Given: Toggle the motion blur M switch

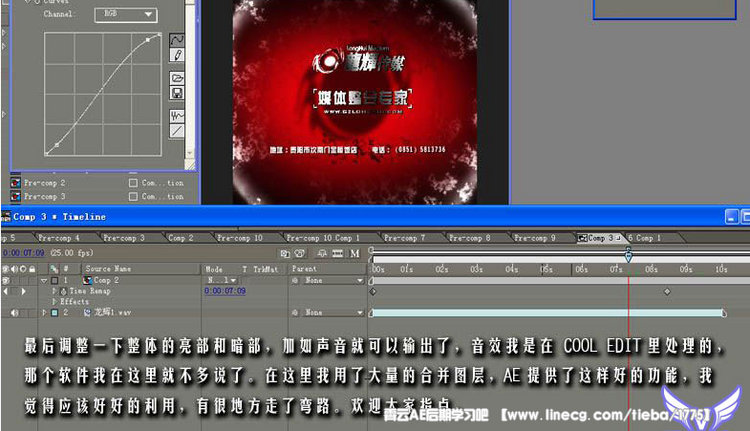Looking at the screenshot, I should [354, 254].
